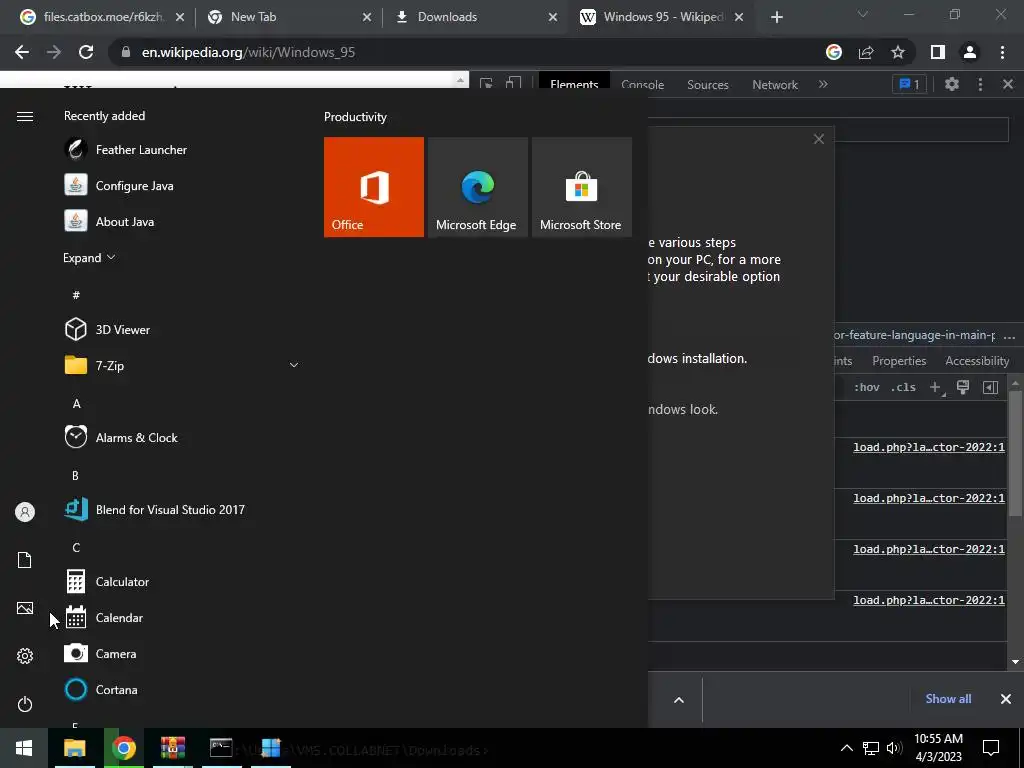
Task: Click the Windows Start button
Action: [24, 748]
